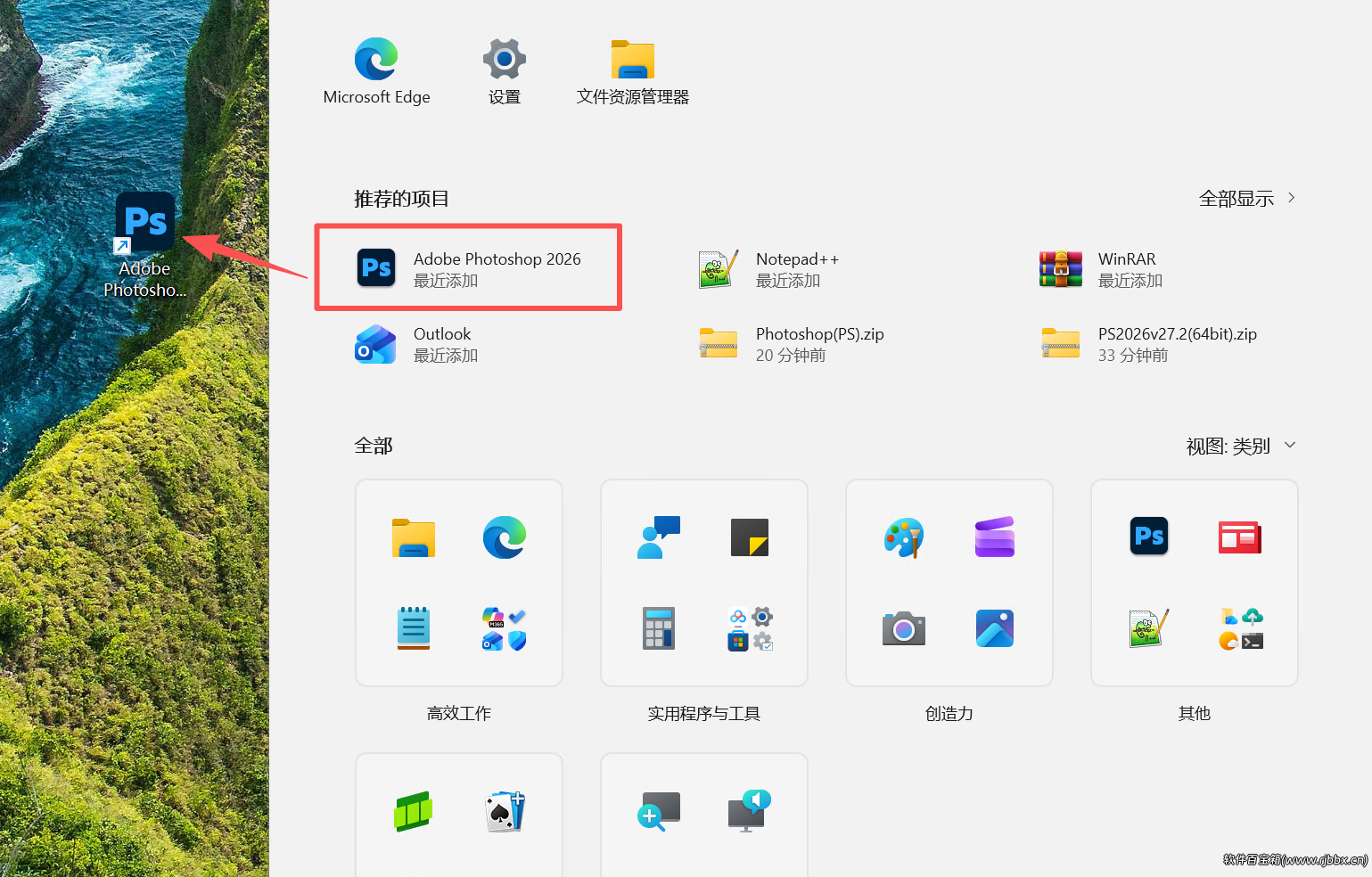The height and width of the screenshot is (877, 1372).
Task: Open Feedback Hub in the 实用程序与工具 group
Action: pos(659,537)
